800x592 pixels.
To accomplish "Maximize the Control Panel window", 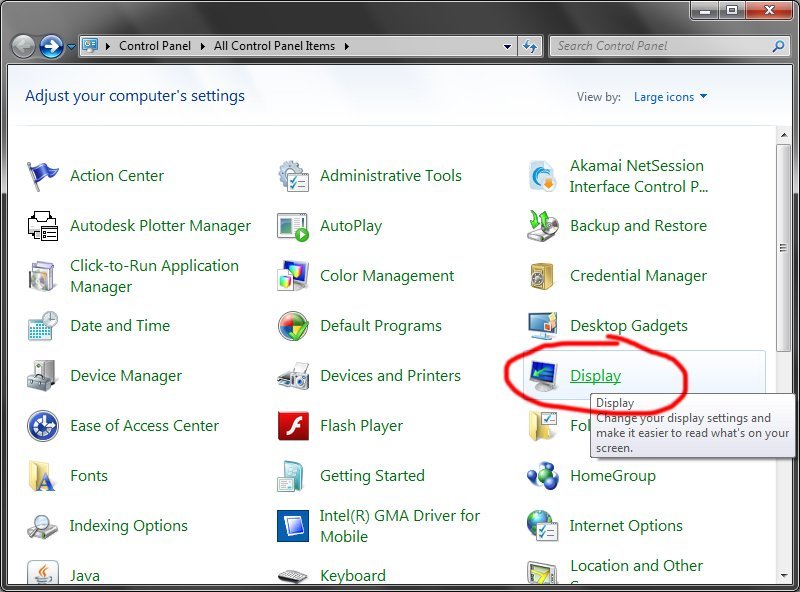I will 732,10.
